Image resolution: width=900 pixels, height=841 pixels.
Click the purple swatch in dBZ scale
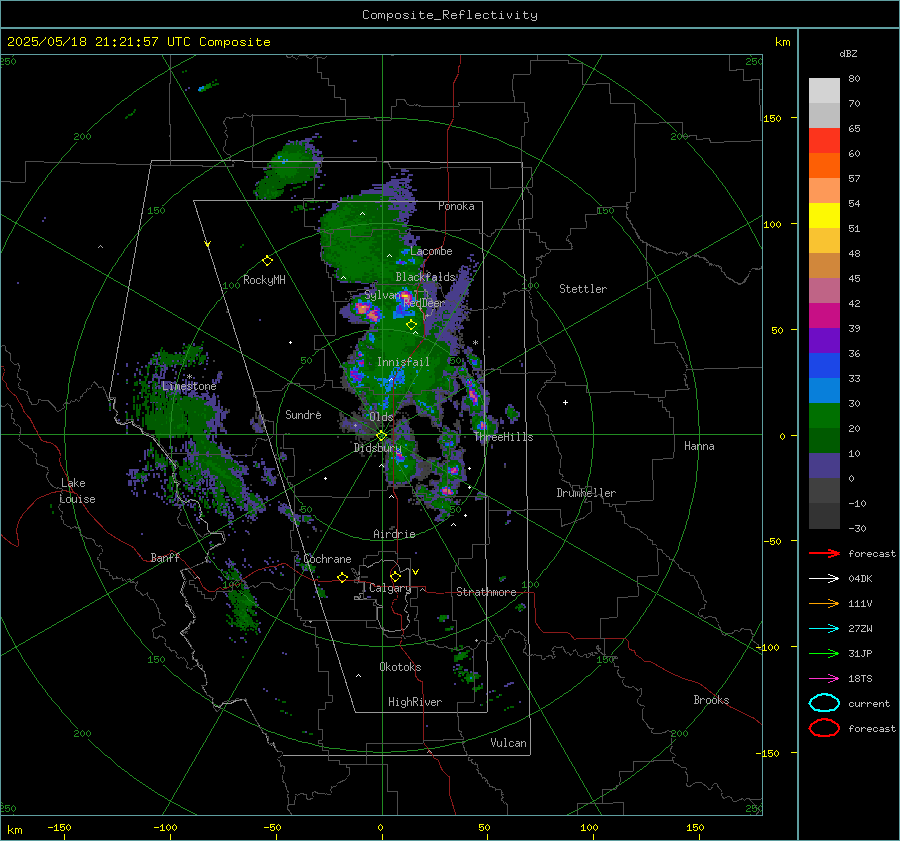point(824,340)
